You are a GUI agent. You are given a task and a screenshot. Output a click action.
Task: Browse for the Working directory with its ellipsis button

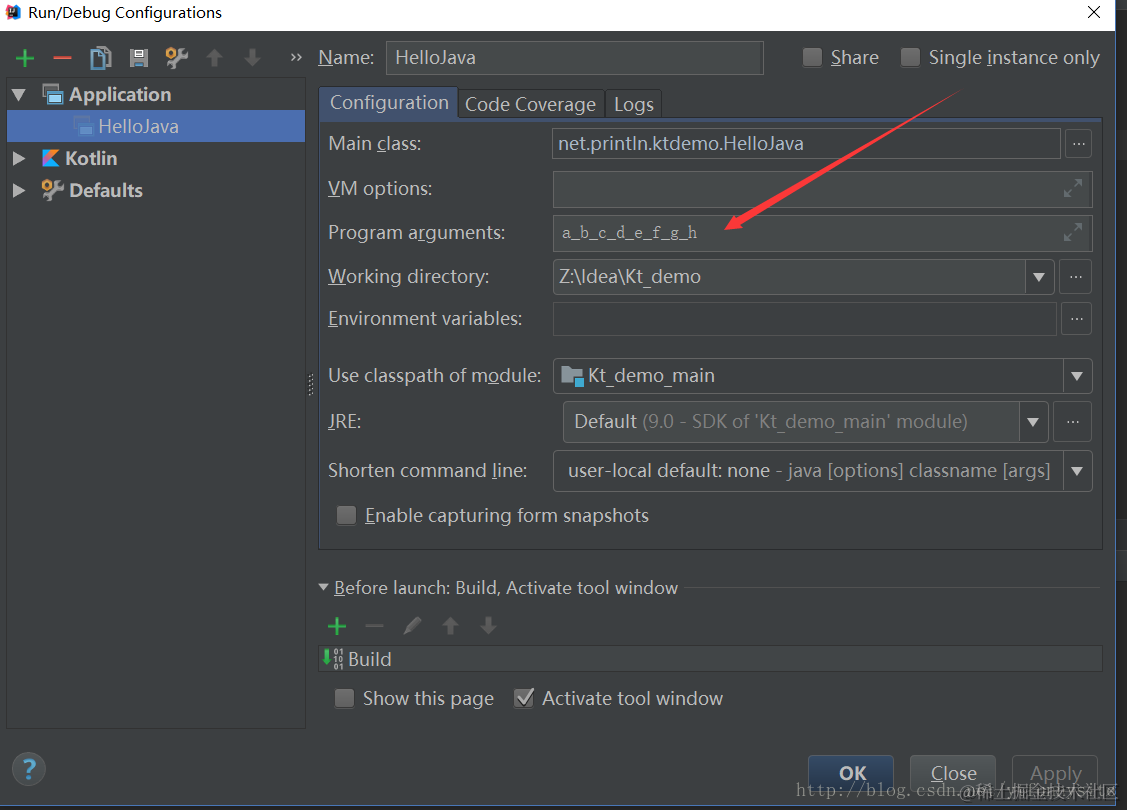click(x=1075, y=277)
